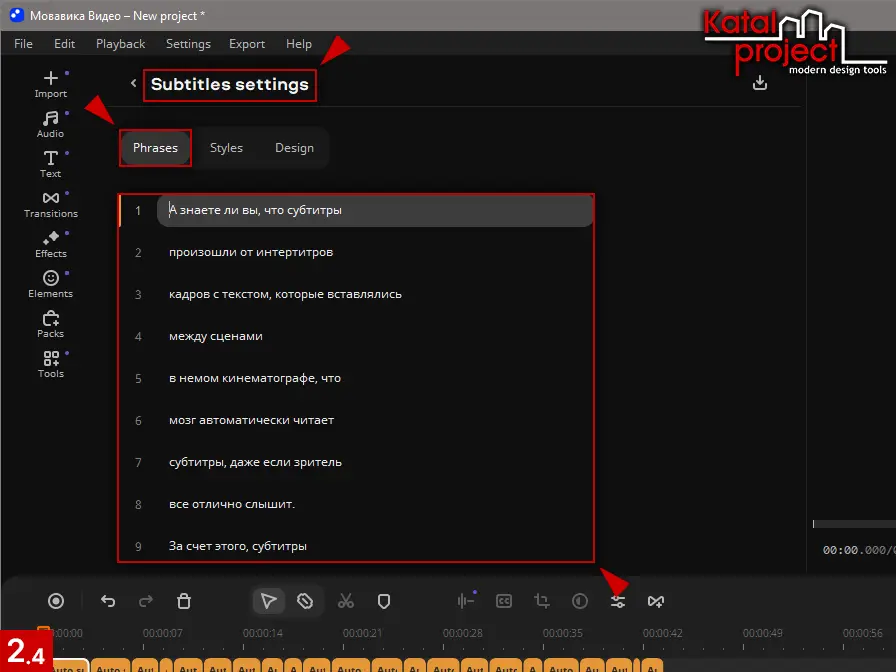Select subtitle phrase 'между сценами'

click(x=216, y=336)
